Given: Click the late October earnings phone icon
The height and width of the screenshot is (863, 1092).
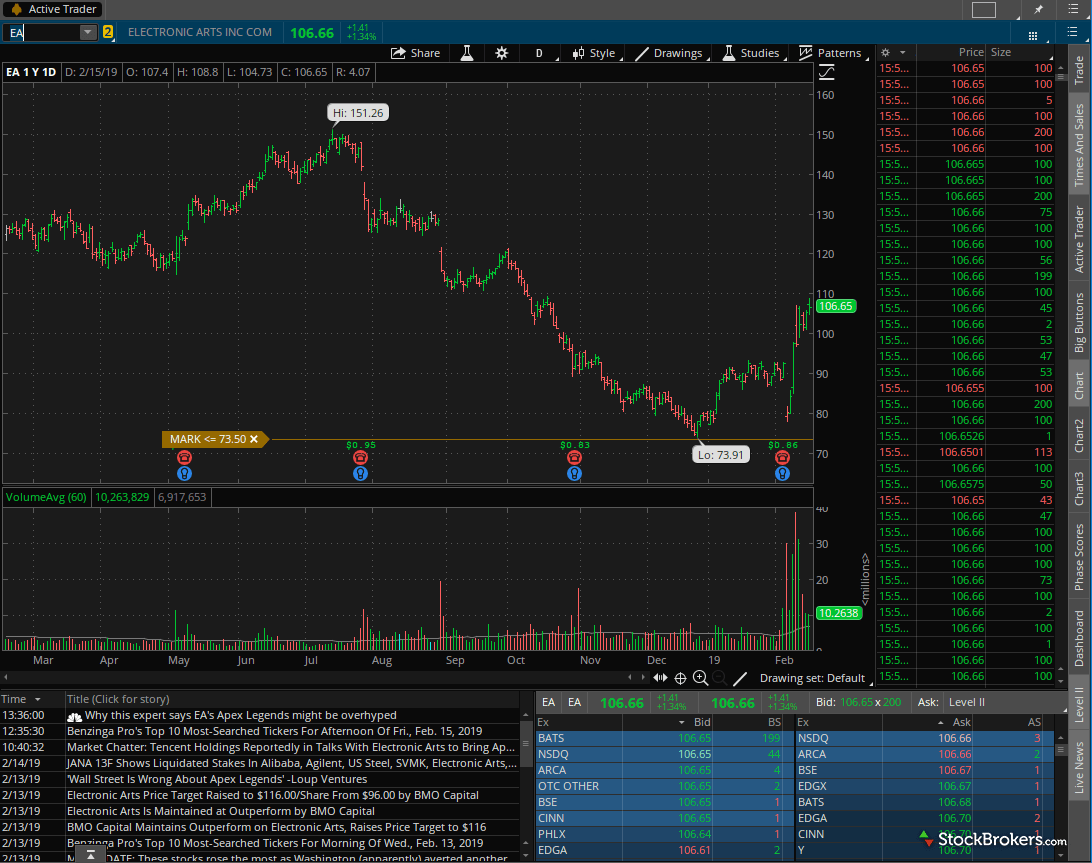Looking at the screenshot, I should pyautogui.click(x=574, y=458).
